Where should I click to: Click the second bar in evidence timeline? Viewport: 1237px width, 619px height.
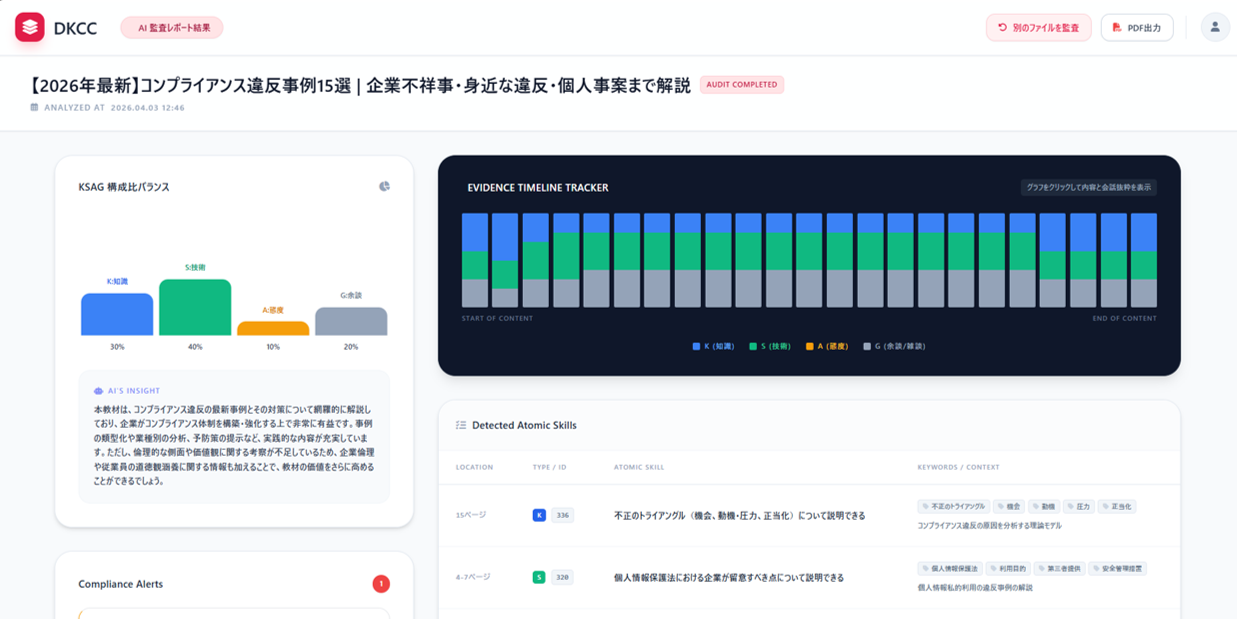pos(505,260)
